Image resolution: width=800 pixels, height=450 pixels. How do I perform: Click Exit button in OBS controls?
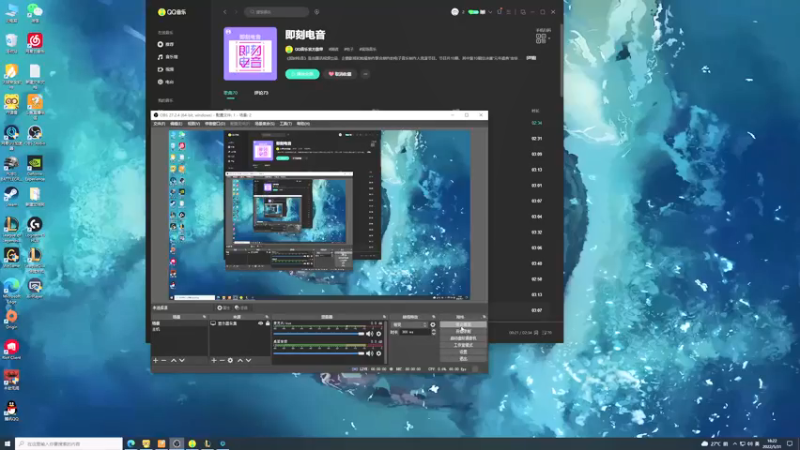pyautogui.click(x=463, y=359)
